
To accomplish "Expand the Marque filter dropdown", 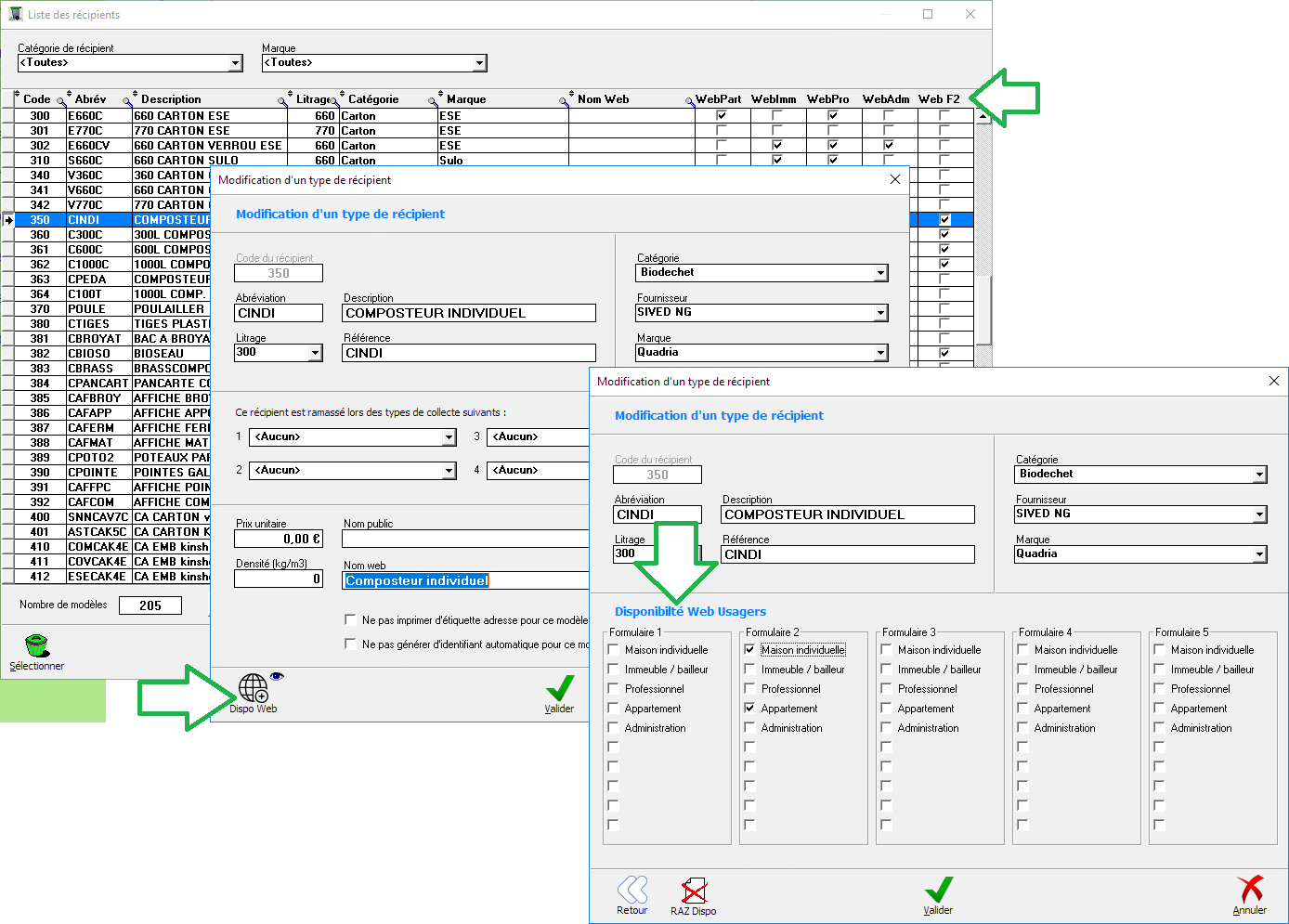I will click(479, 63).
